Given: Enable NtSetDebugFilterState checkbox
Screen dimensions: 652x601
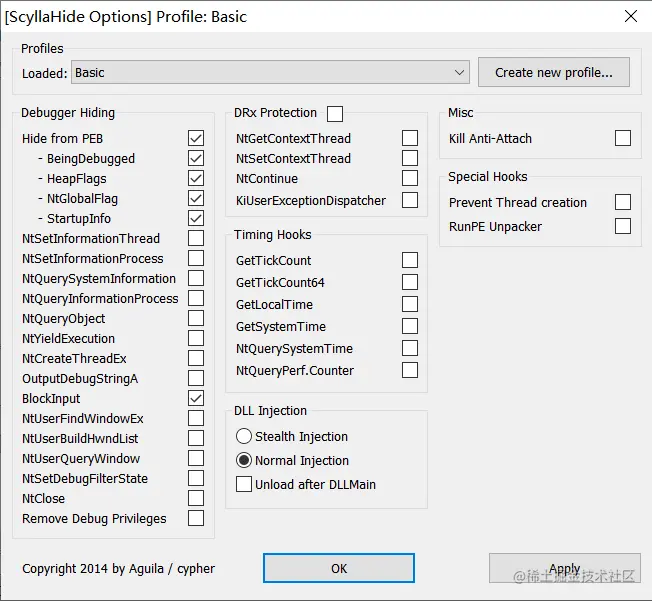Looking at the screenshot, I should coord(196,478).
